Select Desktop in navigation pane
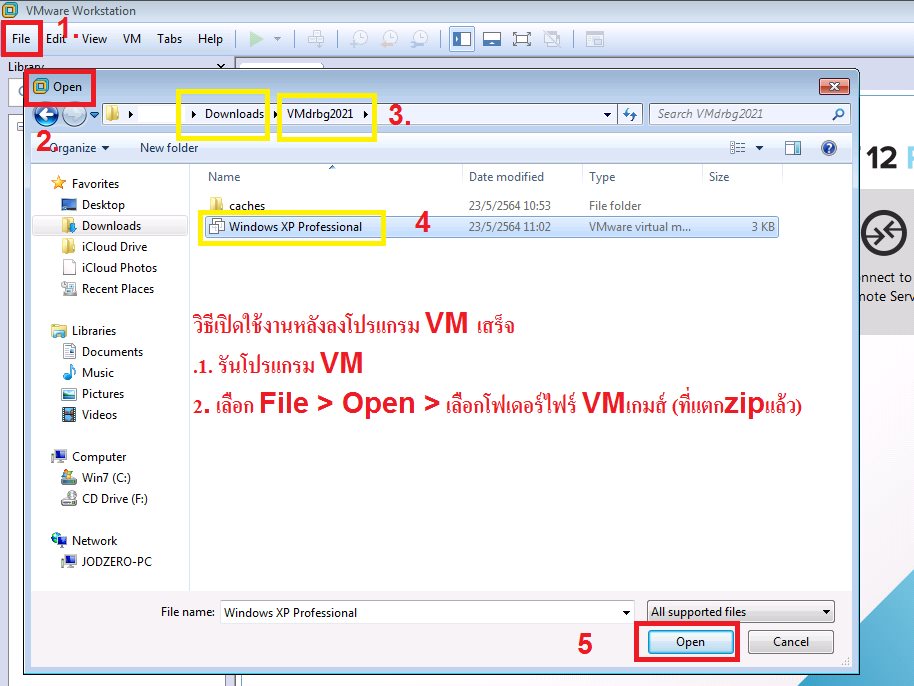Viewport: 914px width, 686px height. (x=103, y=205)
